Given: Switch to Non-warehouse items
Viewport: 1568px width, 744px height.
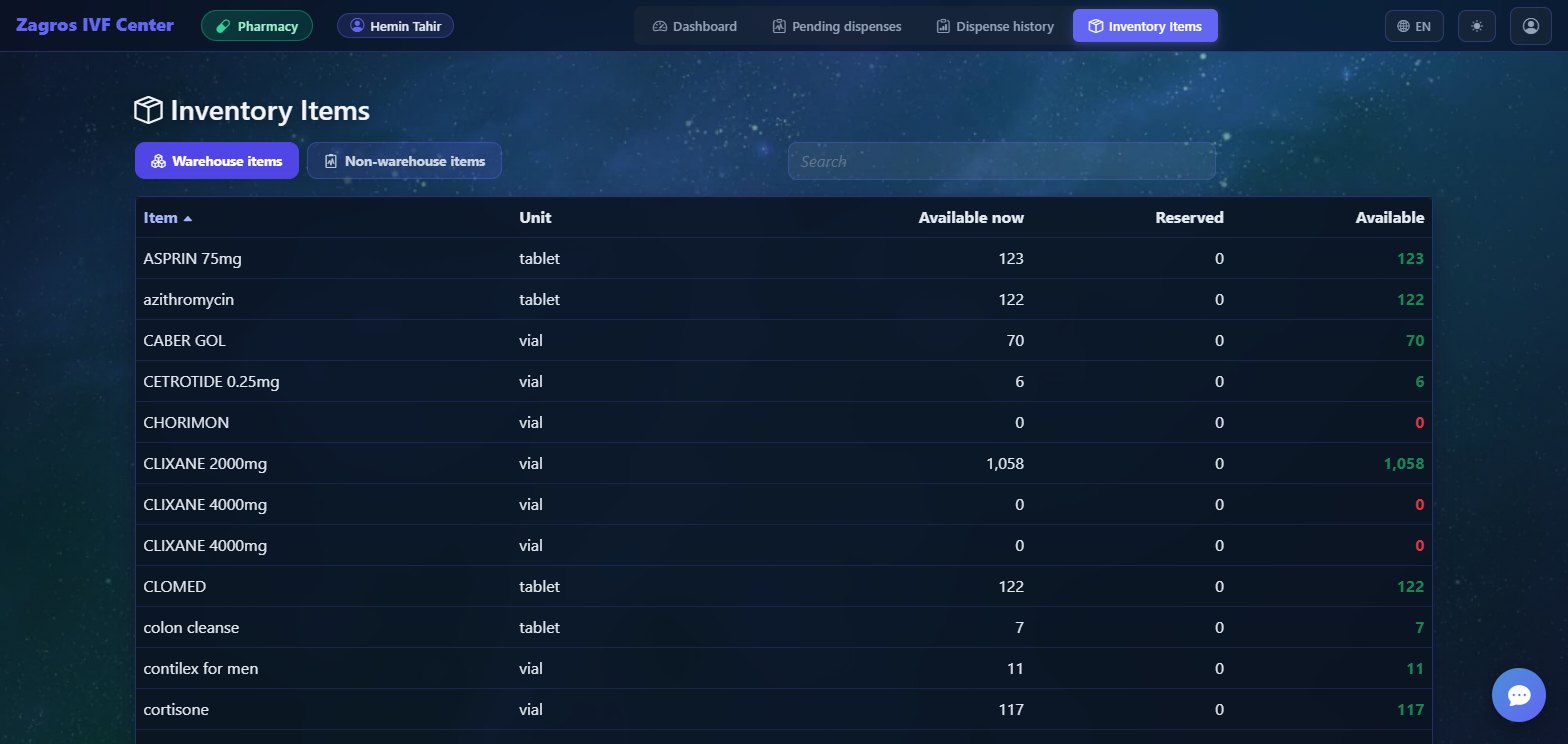Looking at the screenshot, I should coord(404,161).
